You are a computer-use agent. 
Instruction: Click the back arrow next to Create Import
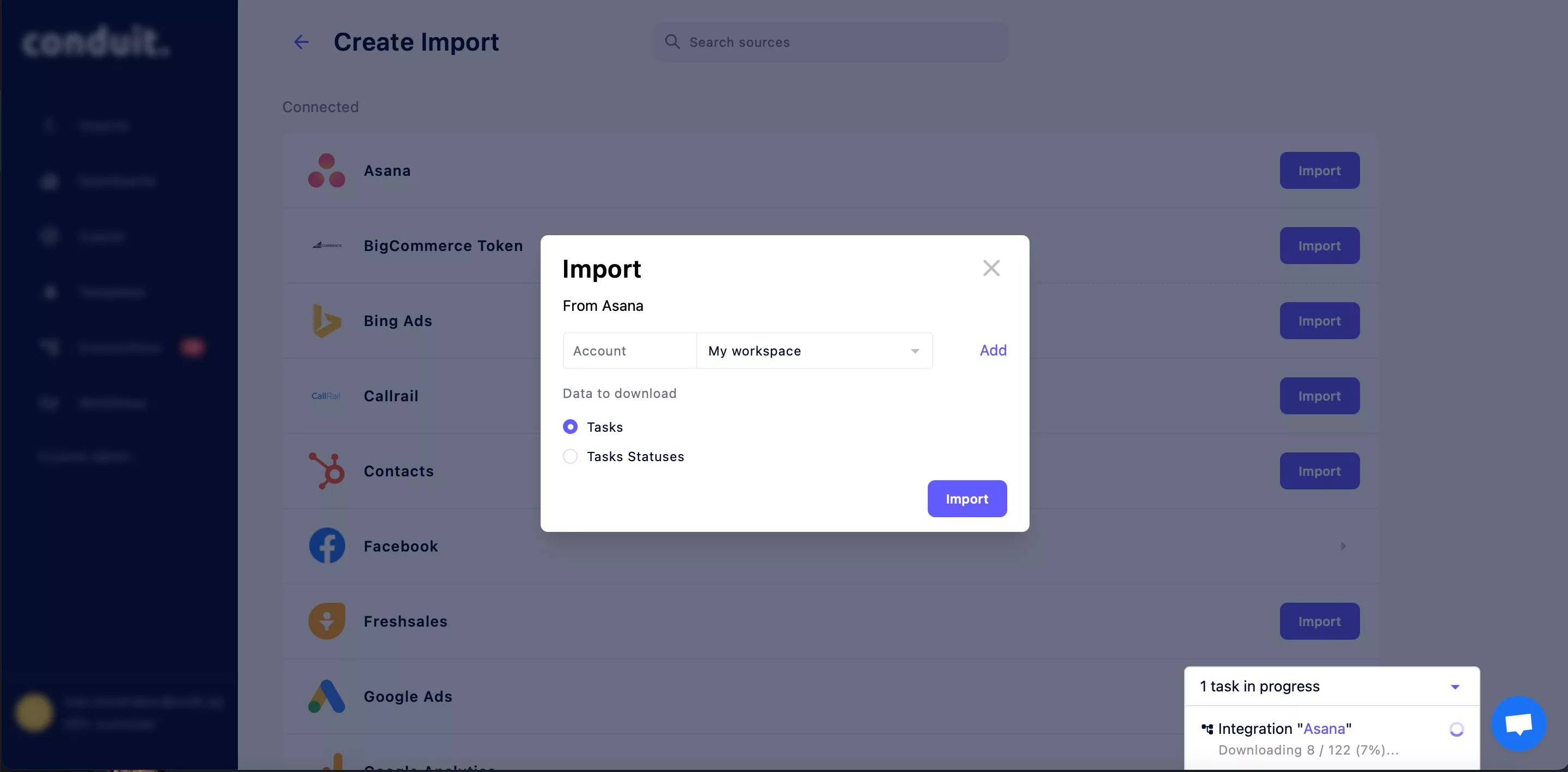pyautogui.click(x=301, y=42)
